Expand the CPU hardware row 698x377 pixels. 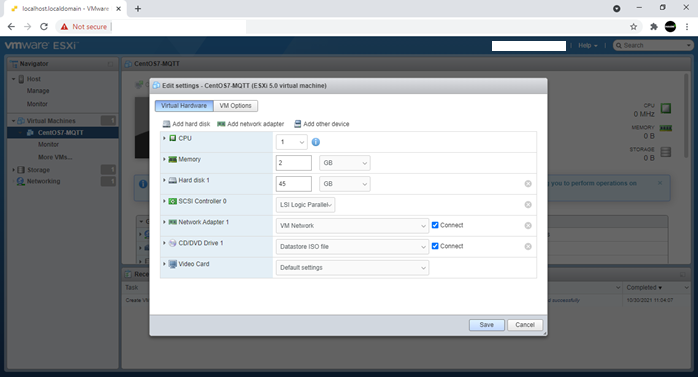pyautogui.click(x=164, y=138)
